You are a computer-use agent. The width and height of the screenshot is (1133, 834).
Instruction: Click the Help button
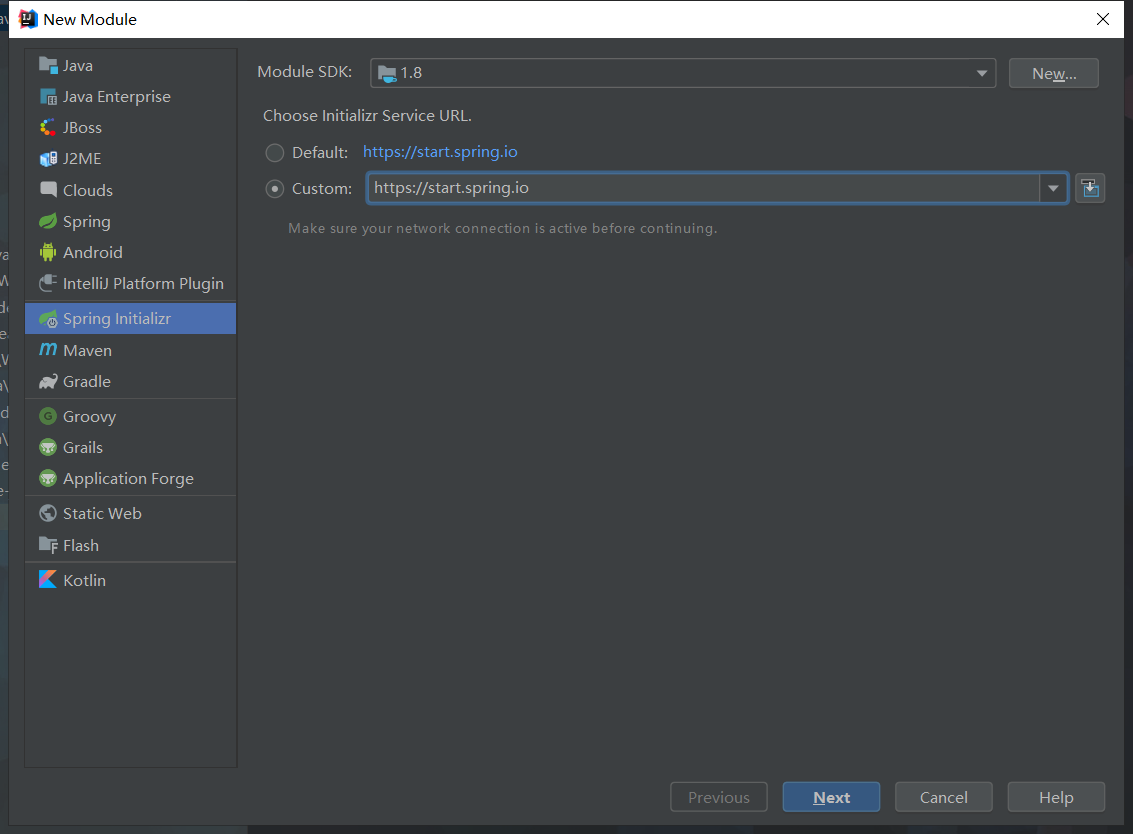[x=1056, y=797]
